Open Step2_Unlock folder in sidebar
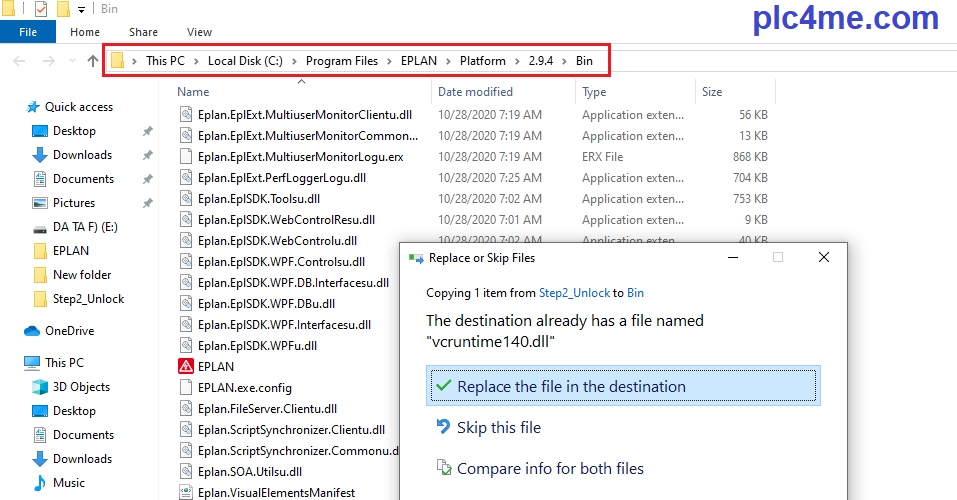This screenshot has width=957, height=500. 88,299
